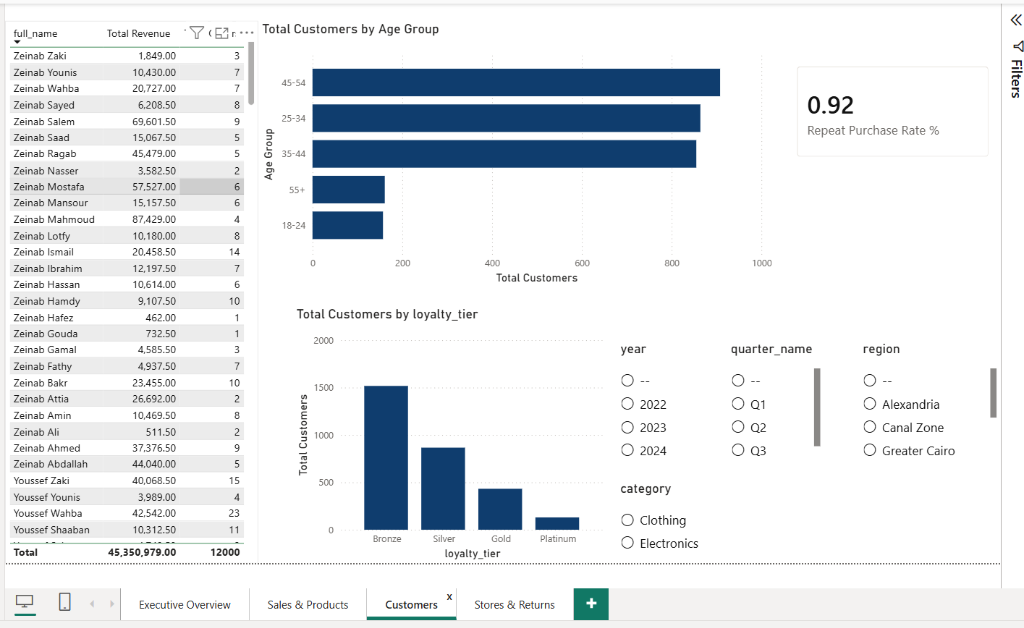
Task: Collapse the Filters pane with double chevron
Action: (1016, 20)
